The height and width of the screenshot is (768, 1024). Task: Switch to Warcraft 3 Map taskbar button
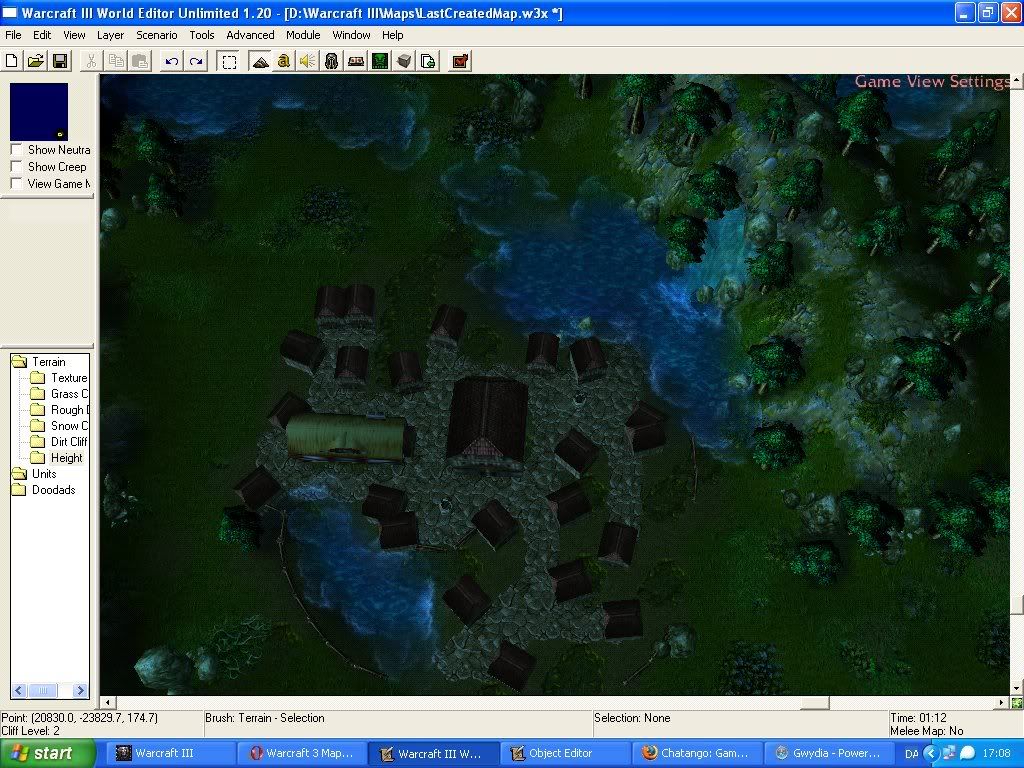coord(302,753)
